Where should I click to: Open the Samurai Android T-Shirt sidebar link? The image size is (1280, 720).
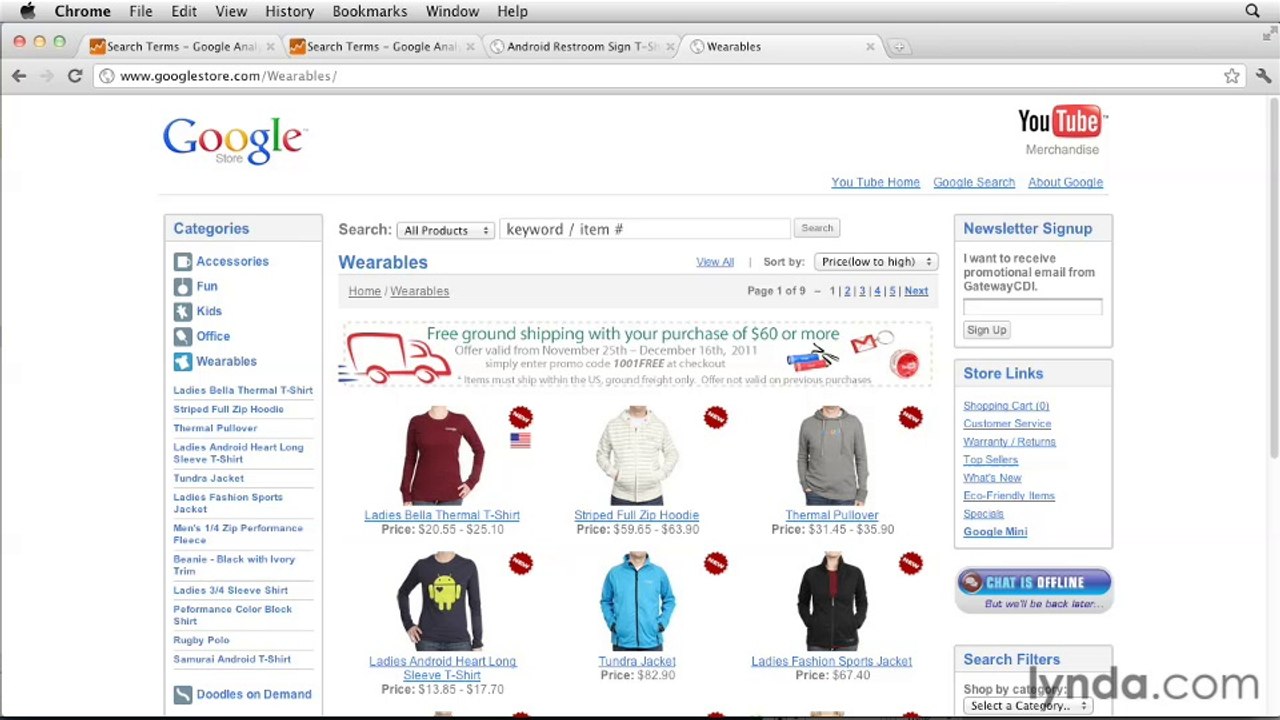pos(232,659)
